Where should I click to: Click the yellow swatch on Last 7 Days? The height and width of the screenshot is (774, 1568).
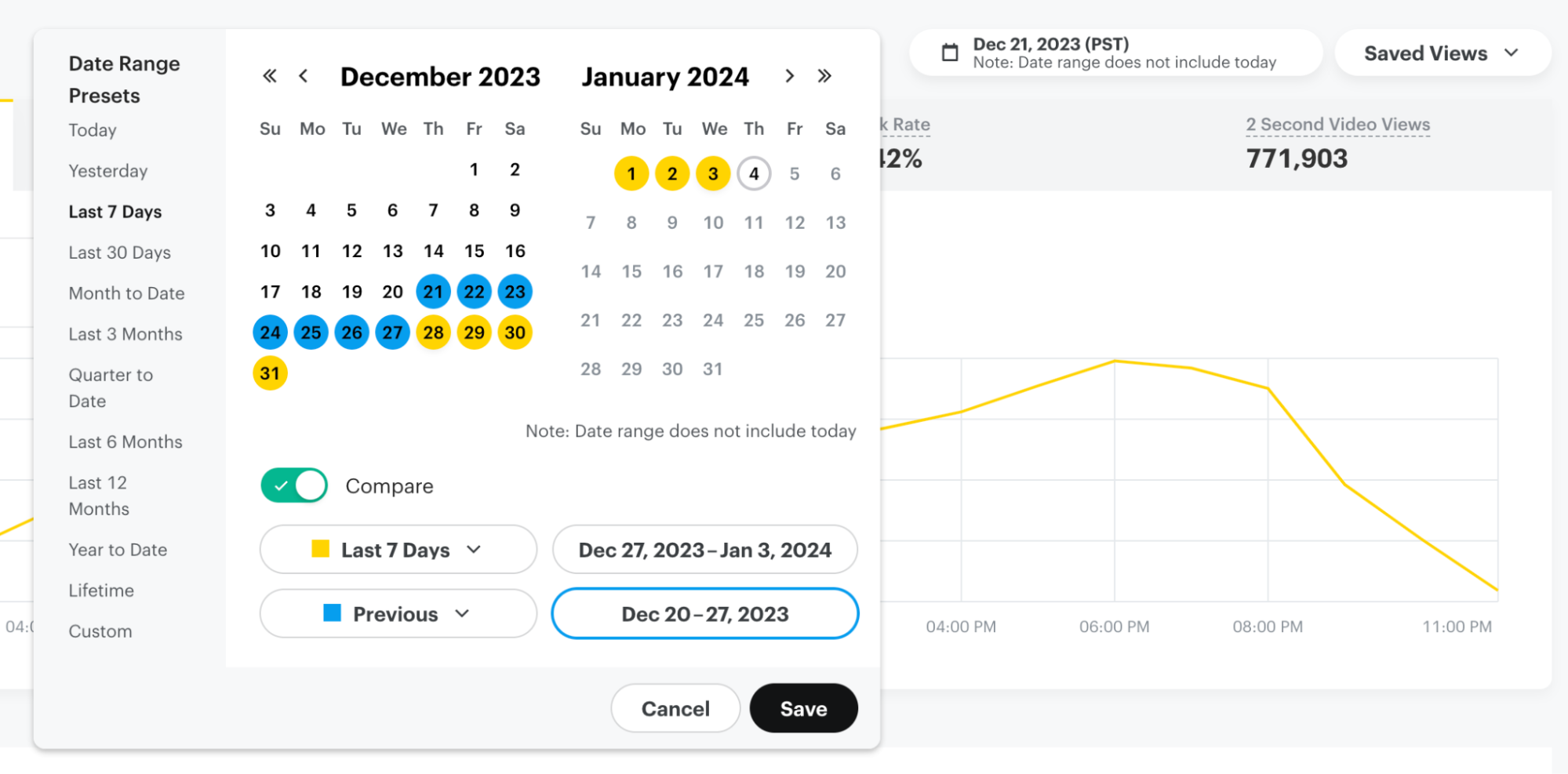[x=320, y=549]
